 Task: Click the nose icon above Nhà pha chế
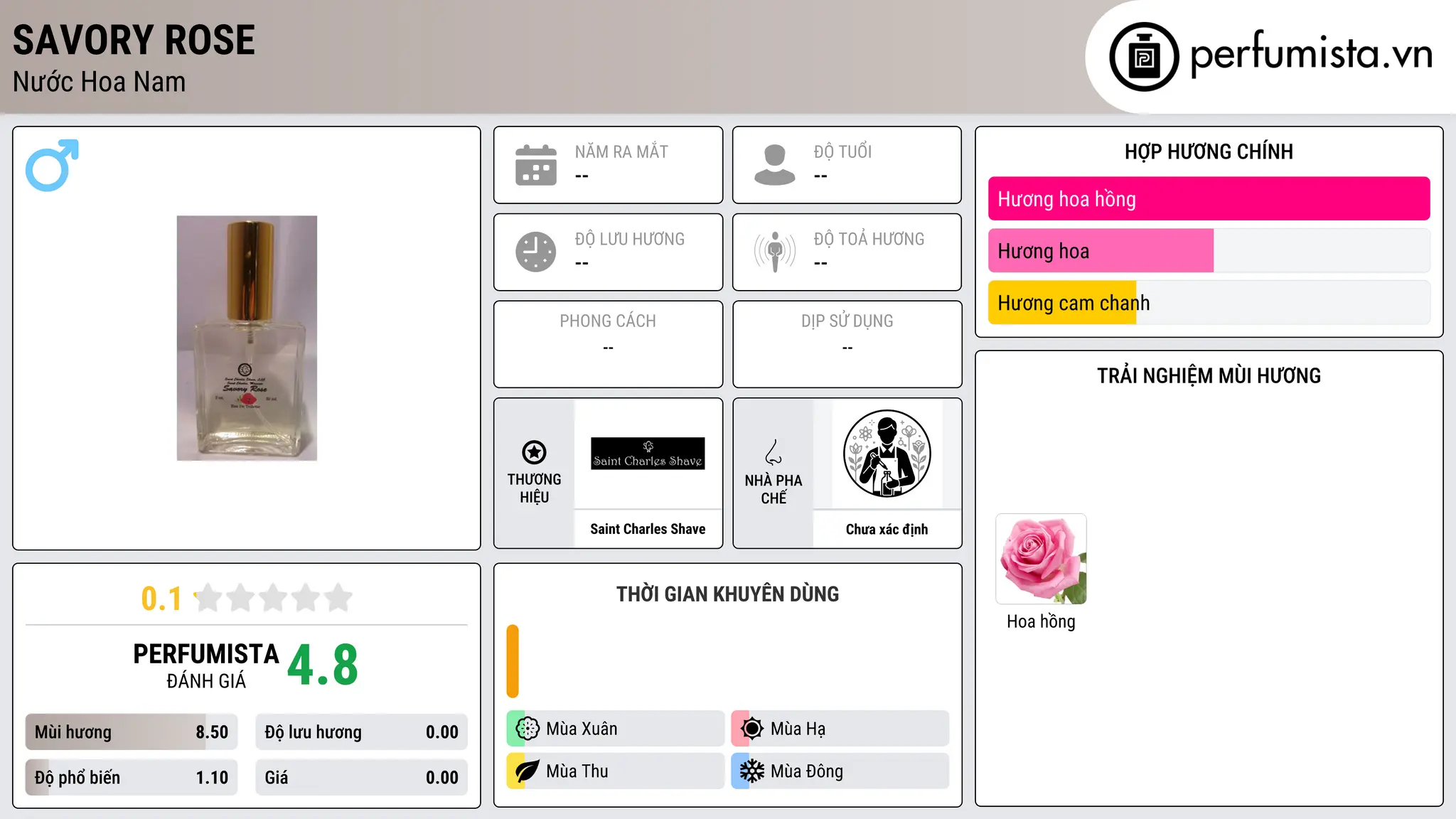(x=773, y=452)
